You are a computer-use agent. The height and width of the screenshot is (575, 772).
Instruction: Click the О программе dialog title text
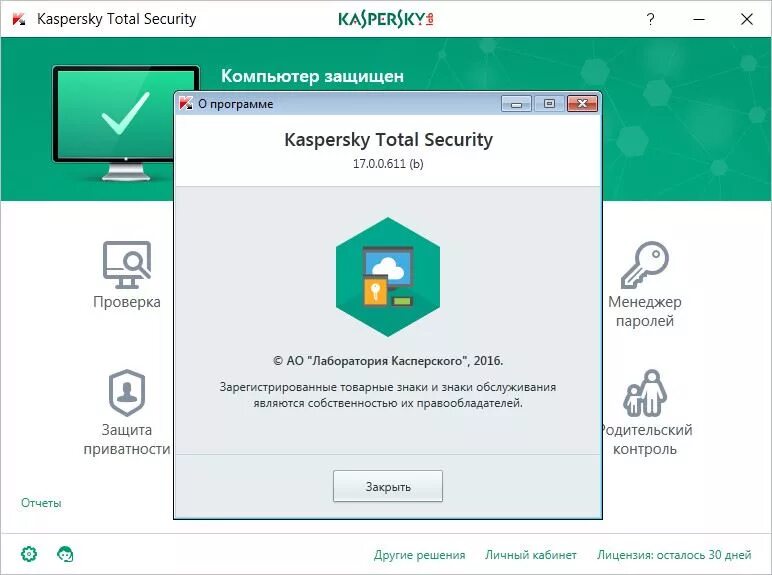click(x=235, y=104)
